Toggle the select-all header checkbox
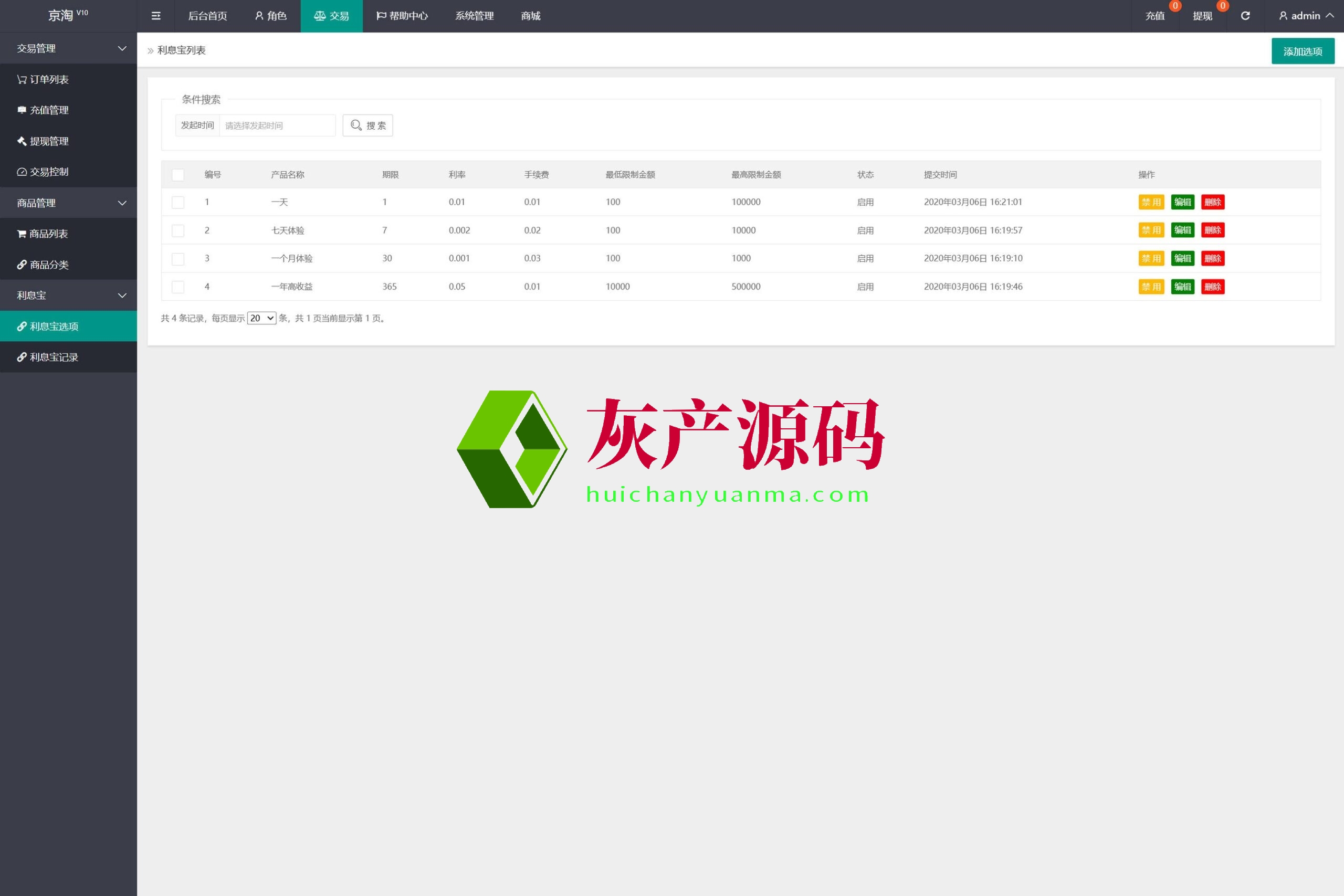This screenshot has height=896, width=1344. pos(178,175)
